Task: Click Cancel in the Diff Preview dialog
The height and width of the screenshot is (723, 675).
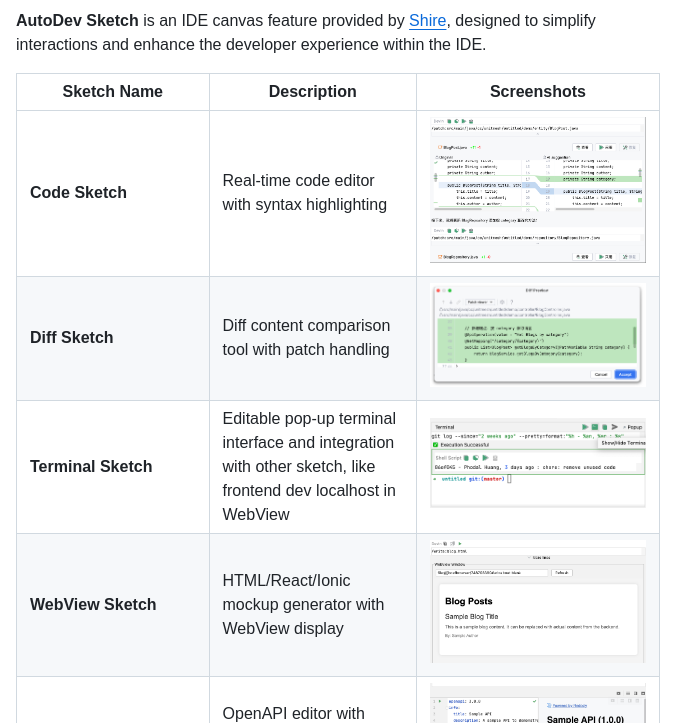Action: point(601,374)
